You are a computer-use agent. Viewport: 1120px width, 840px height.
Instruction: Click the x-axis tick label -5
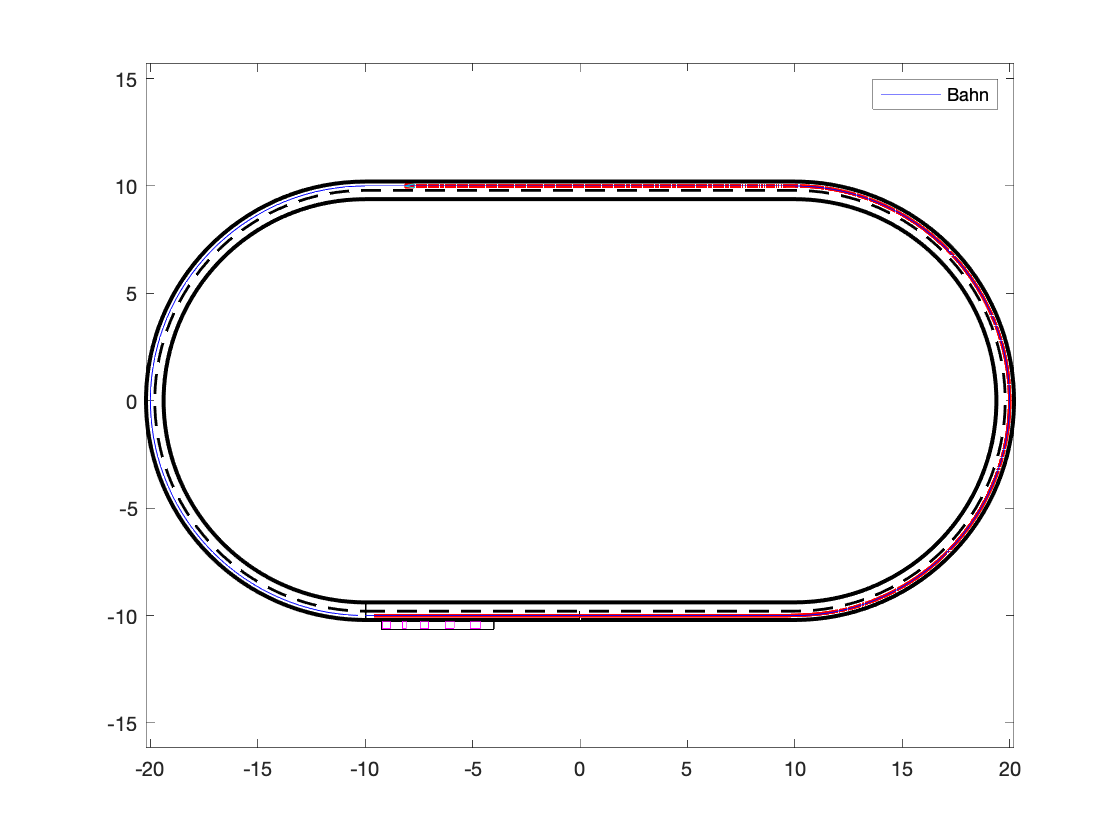pos(472,769)
